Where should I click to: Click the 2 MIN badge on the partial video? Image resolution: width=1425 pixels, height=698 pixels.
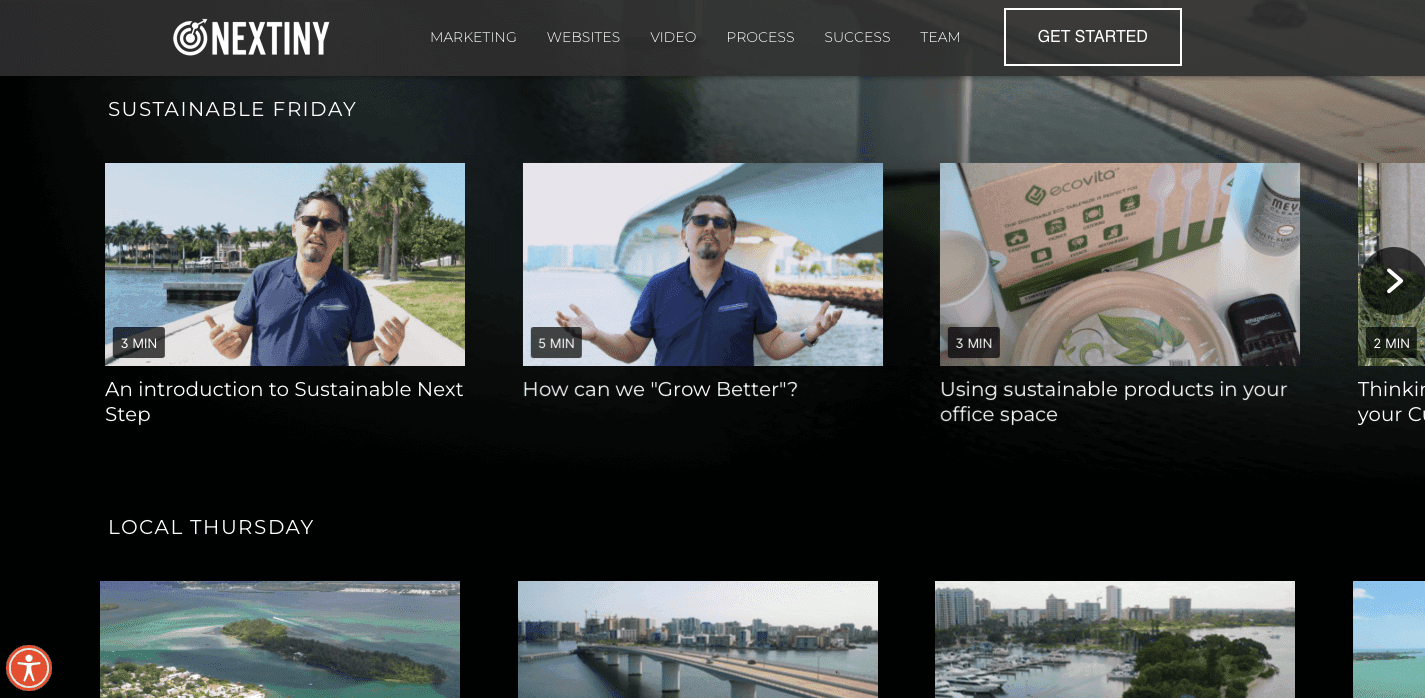1391,343
